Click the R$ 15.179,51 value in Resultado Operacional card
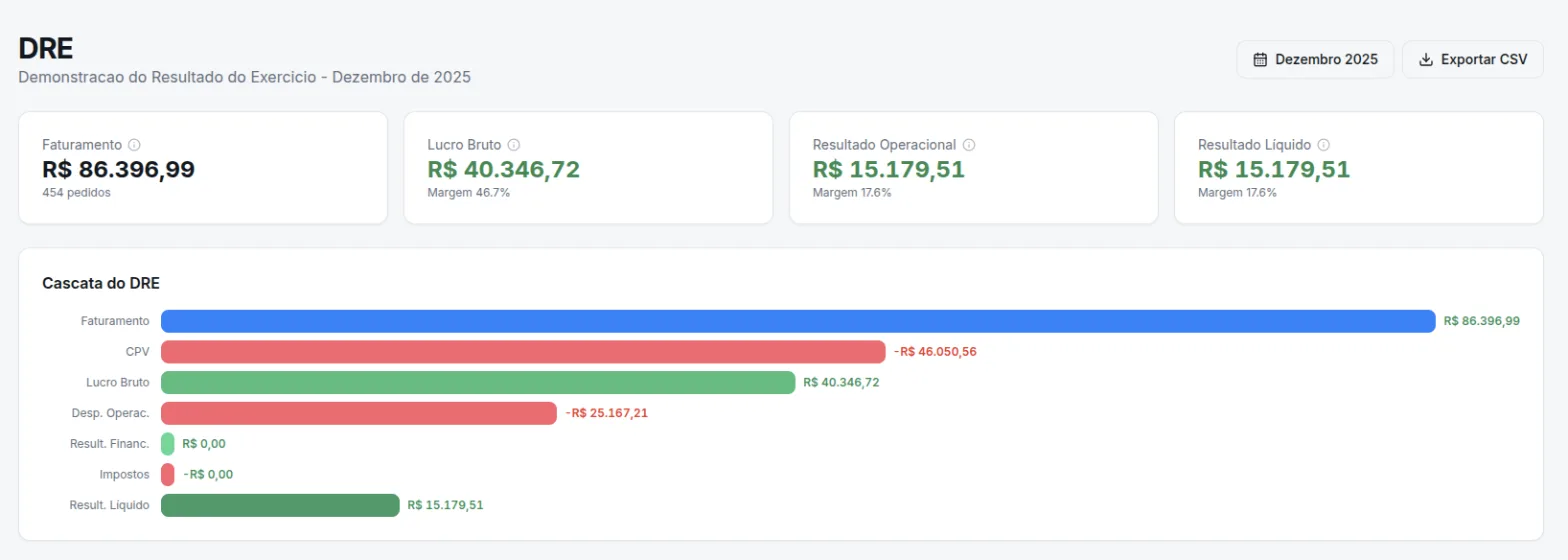1568x560 pixels. pos(889,170)
